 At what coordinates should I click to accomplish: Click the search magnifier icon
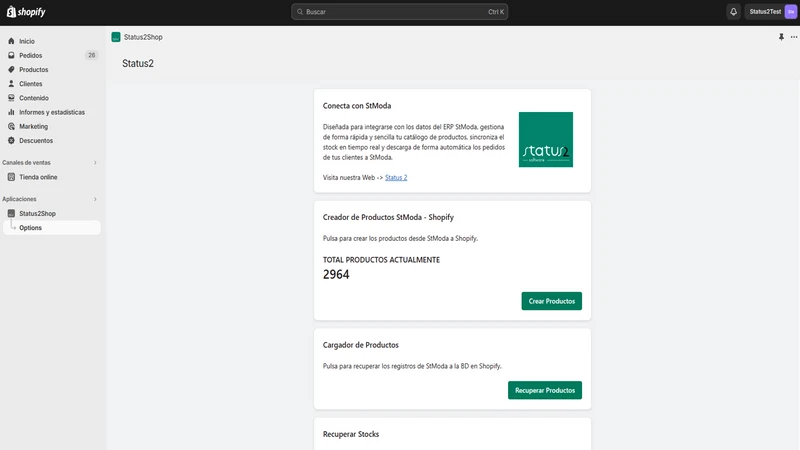[300, 12]
